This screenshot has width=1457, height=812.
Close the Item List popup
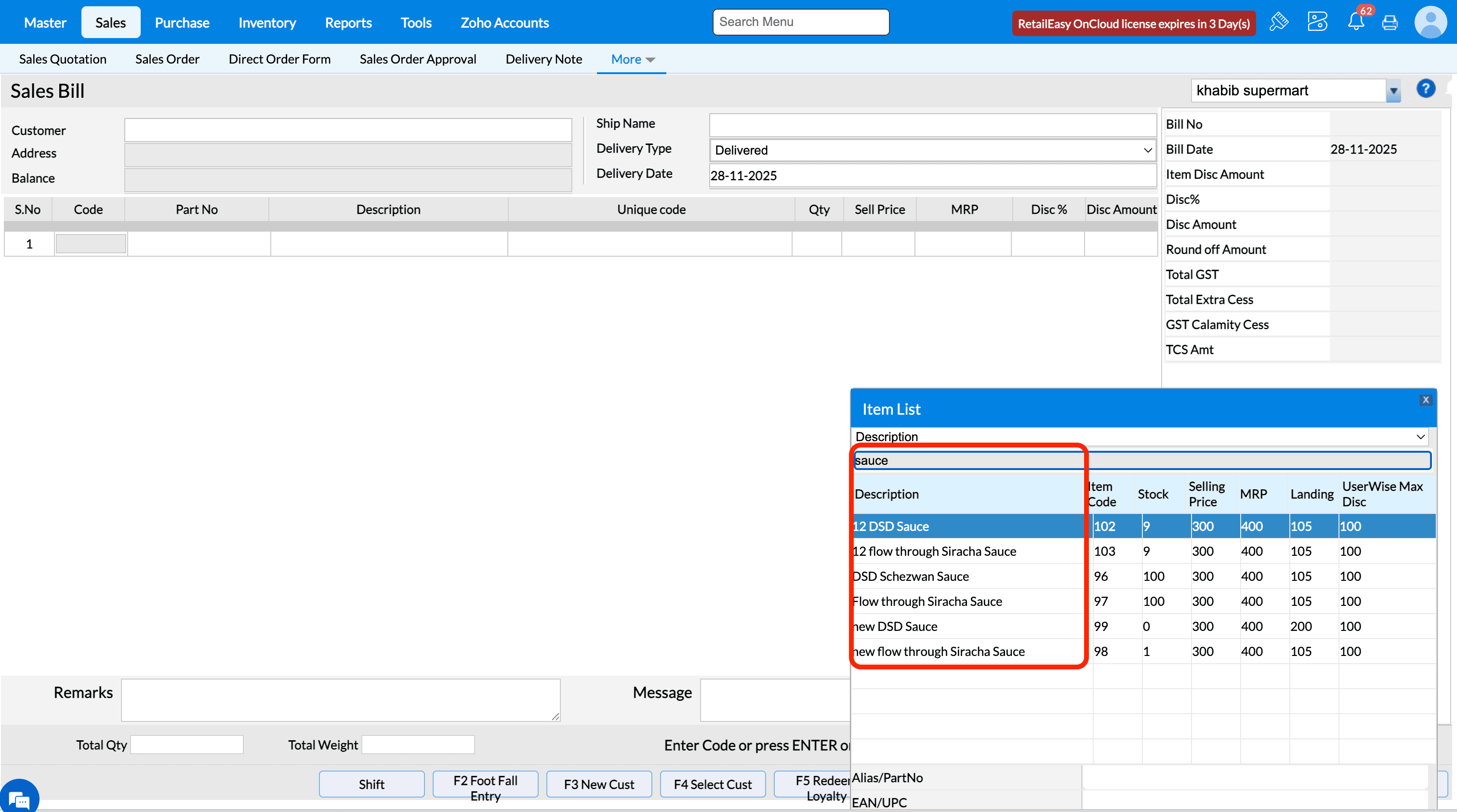pos(1425,400)
